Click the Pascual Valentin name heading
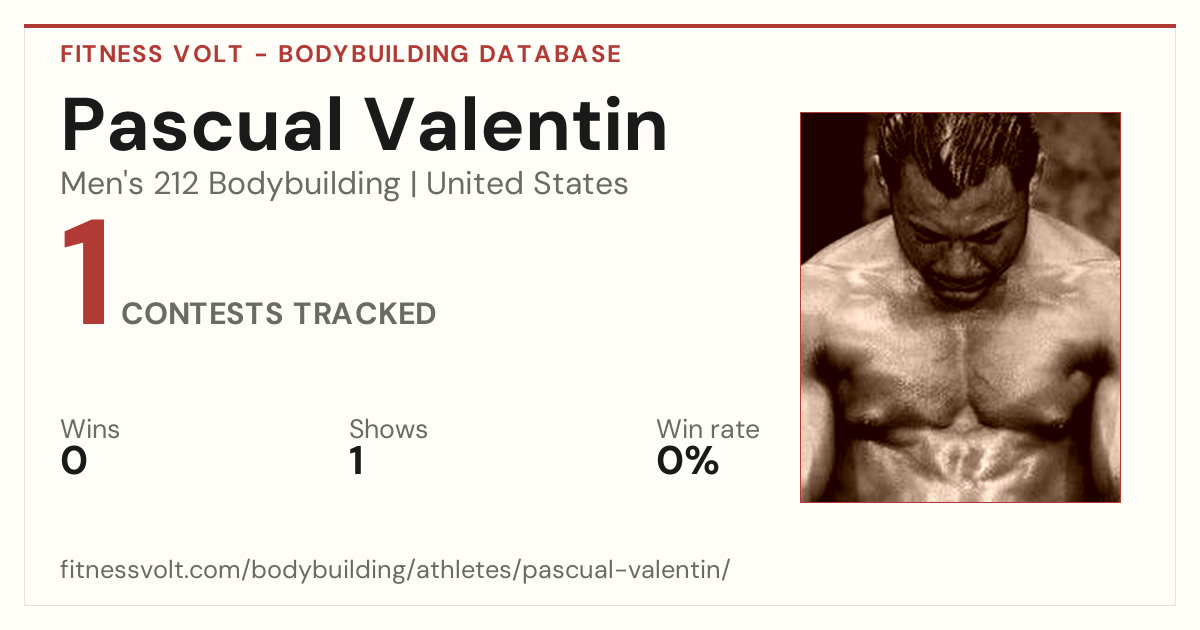Viewport: 1200px width, 630px height. pos(364,126)
